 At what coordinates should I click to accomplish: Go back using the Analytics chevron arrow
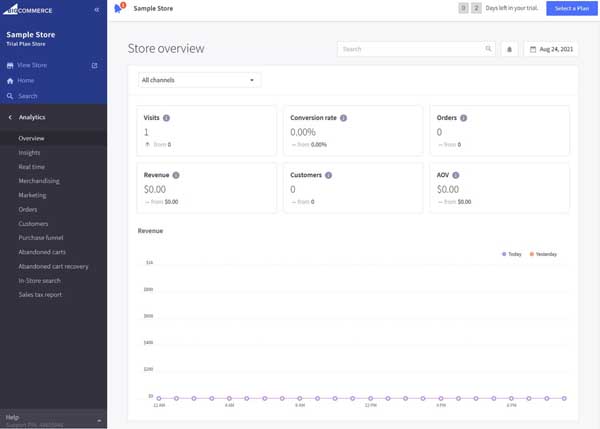pyautogui.click(x=10, y=117)
